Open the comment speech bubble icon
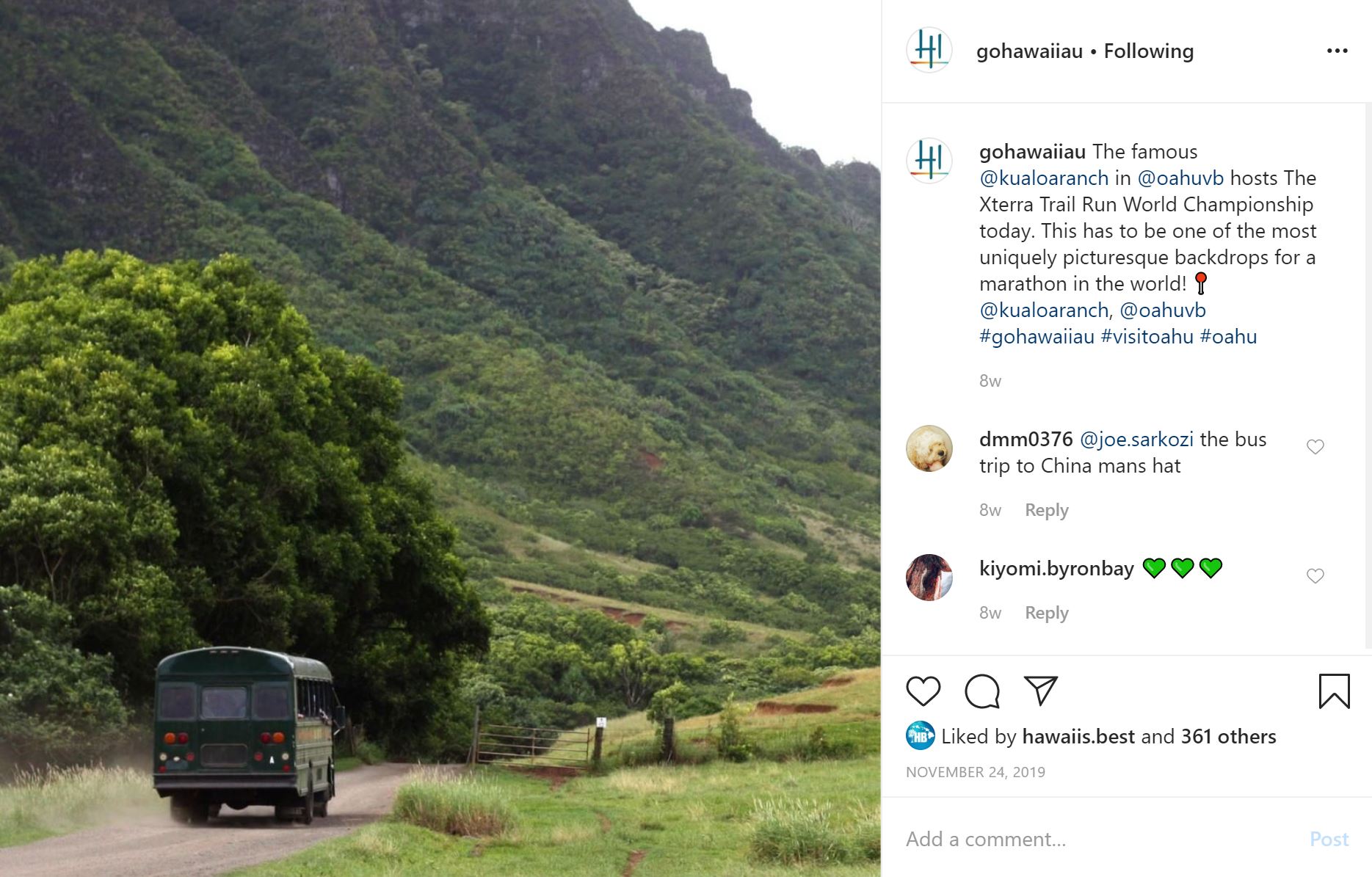1372x877 pixels. click(982, 691)
